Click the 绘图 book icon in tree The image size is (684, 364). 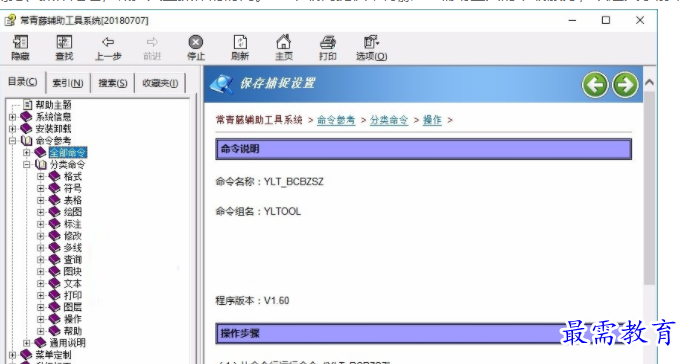pos(55,212)
